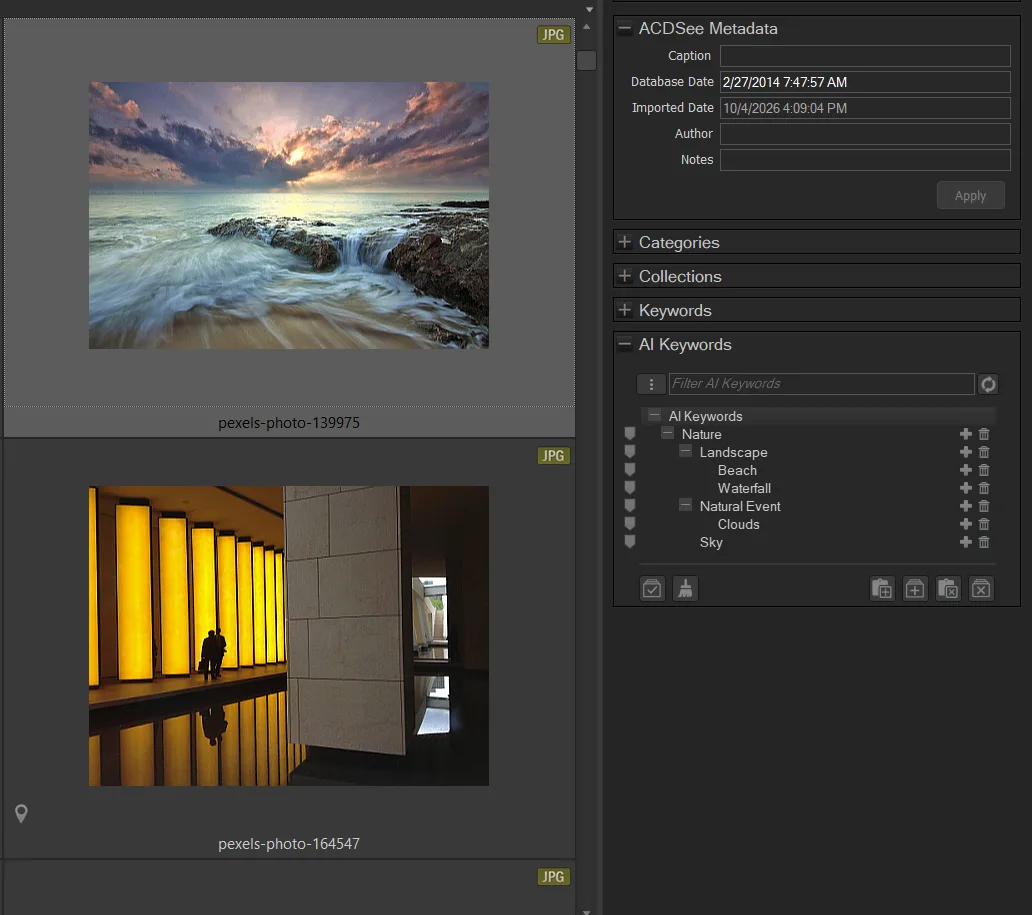1032x915 pixels.
Task: Click the JPG badge on the seascape thumbnail
Action: (554, 35)
